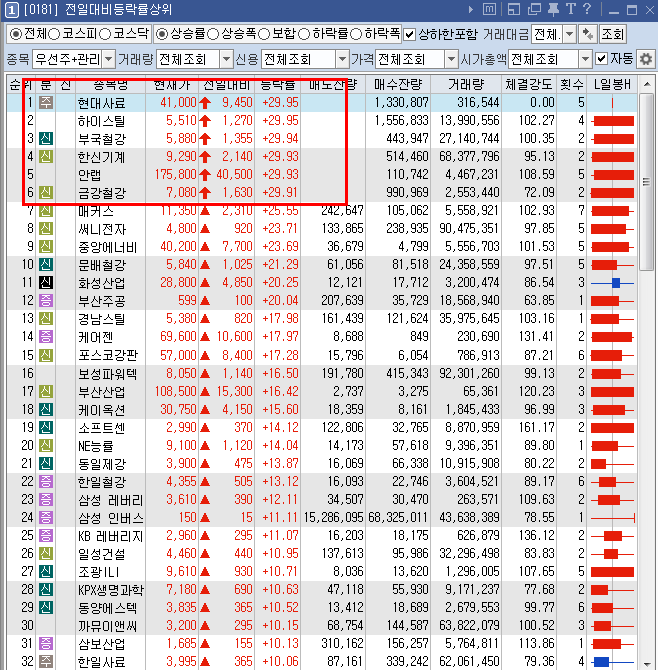Open the KPX생명과학 stock name
Viewport: 658px width, 670px height.
pos(111,590)
